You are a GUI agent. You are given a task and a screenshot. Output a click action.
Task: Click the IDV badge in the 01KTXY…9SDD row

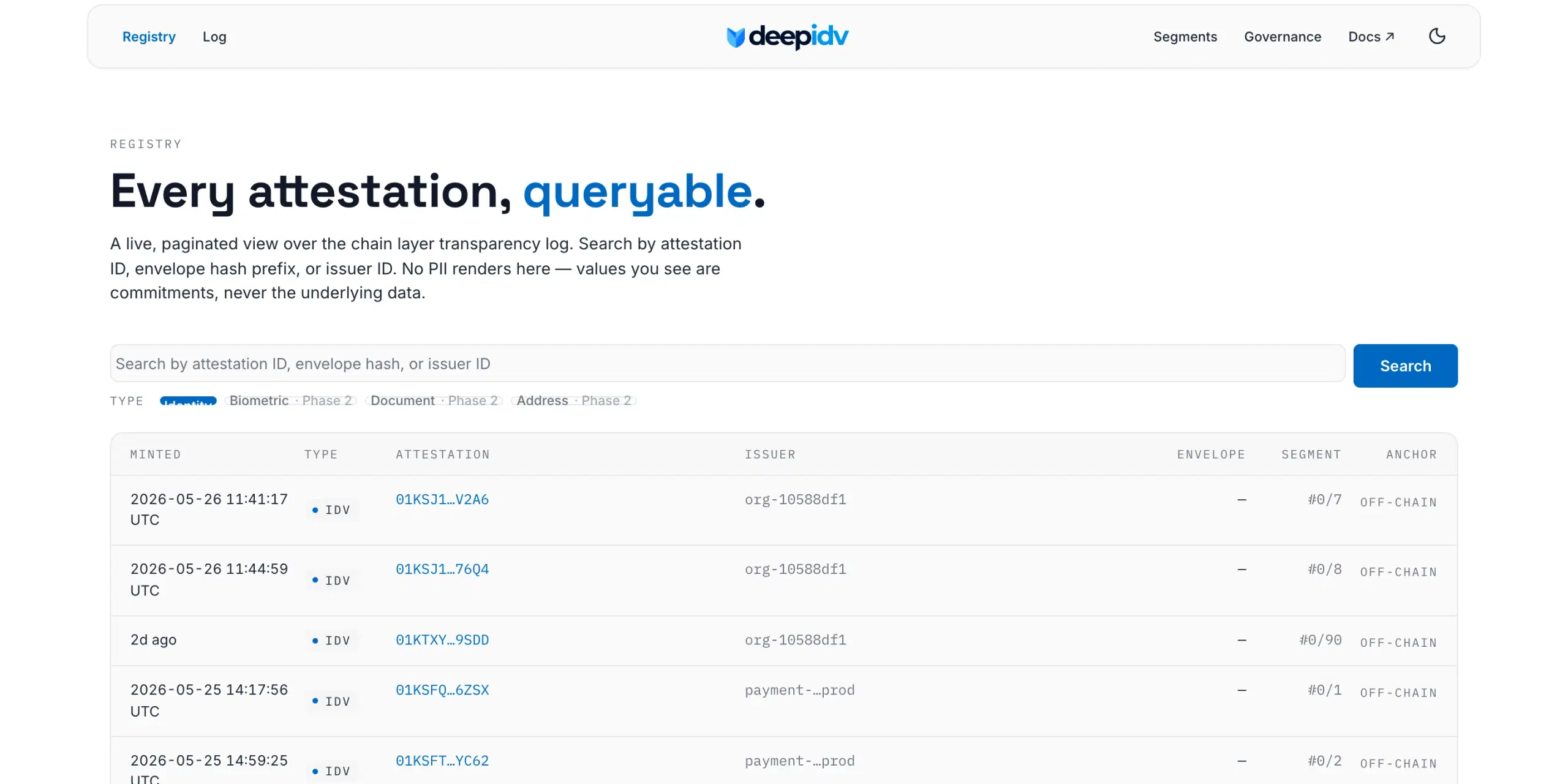tap(331, 641)
